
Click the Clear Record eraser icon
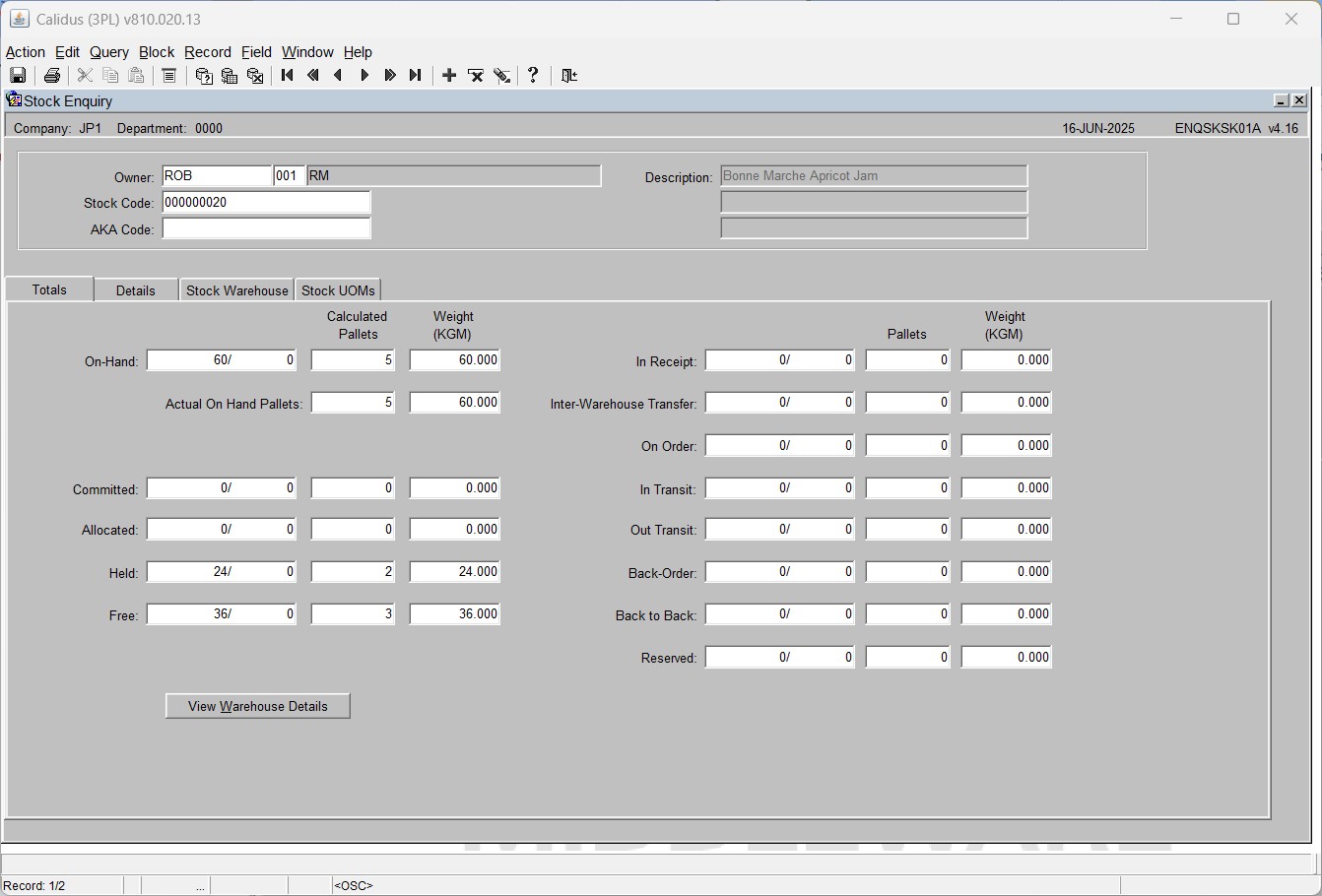coord(502,76)
